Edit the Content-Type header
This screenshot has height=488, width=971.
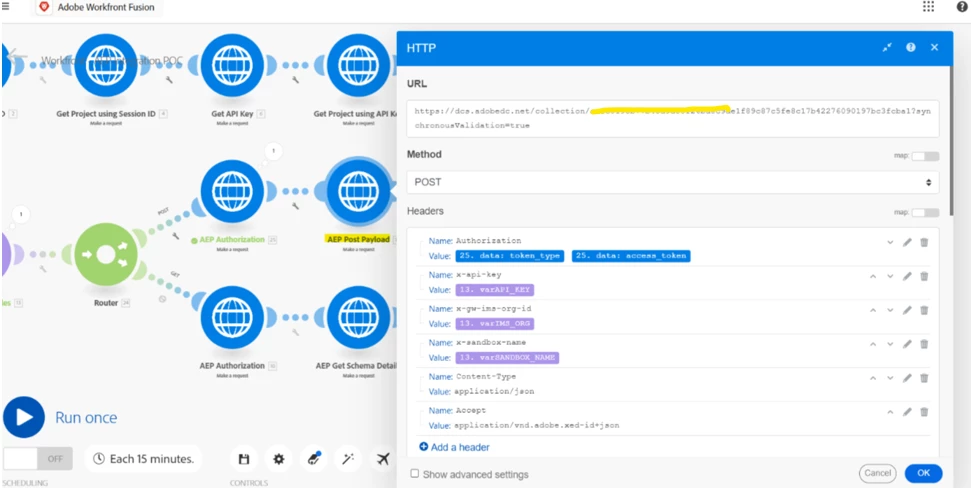coord(907,378)
